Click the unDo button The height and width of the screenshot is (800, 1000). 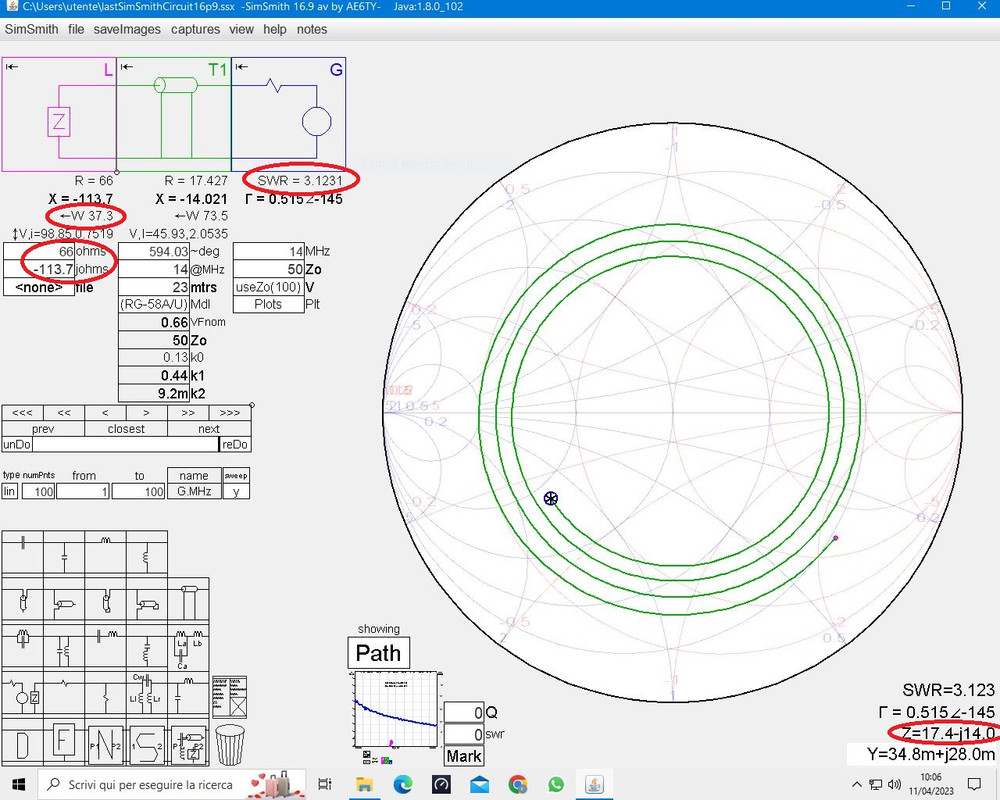coord(17,445)
